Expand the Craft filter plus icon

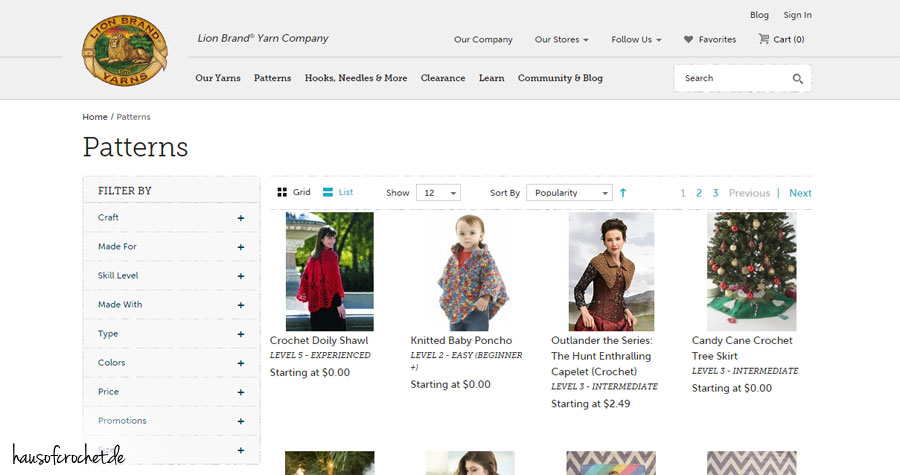[241, 218]
